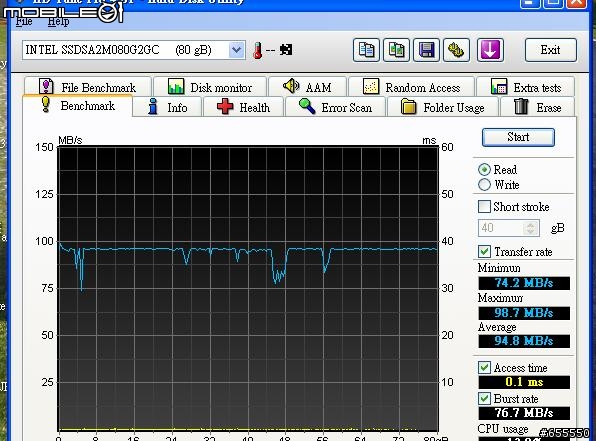Toggle the Transfer rate checkbox
596x441 pixels.
pos(484,251)
